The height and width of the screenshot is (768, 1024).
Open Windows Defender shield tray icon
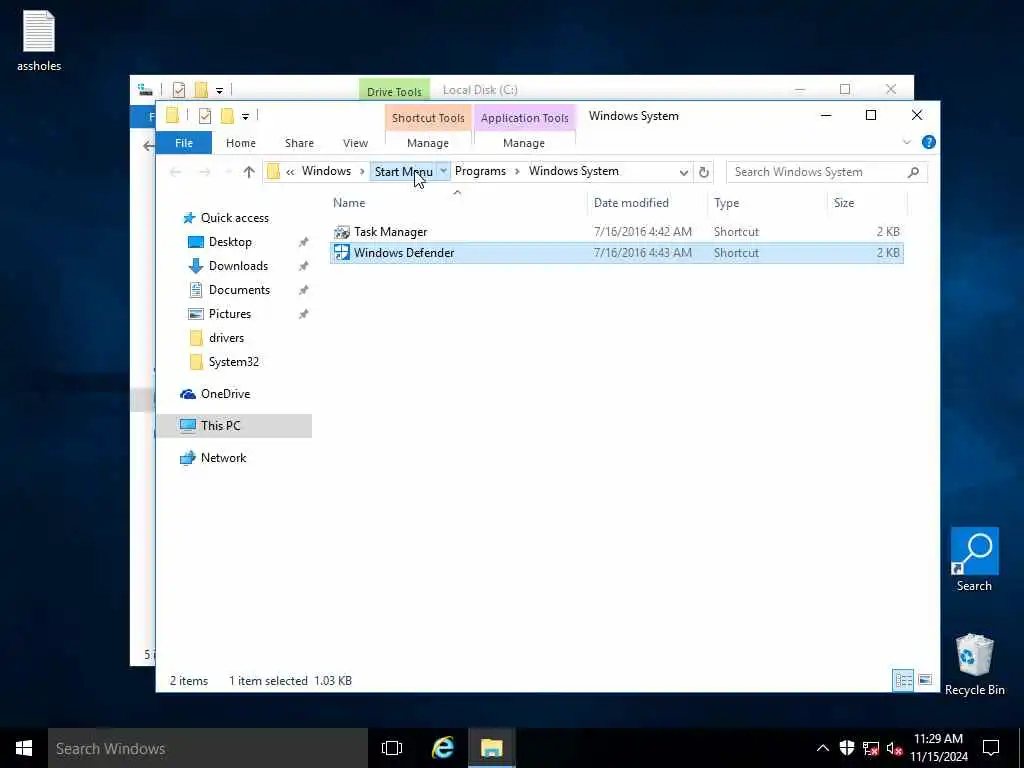(846, 748)
